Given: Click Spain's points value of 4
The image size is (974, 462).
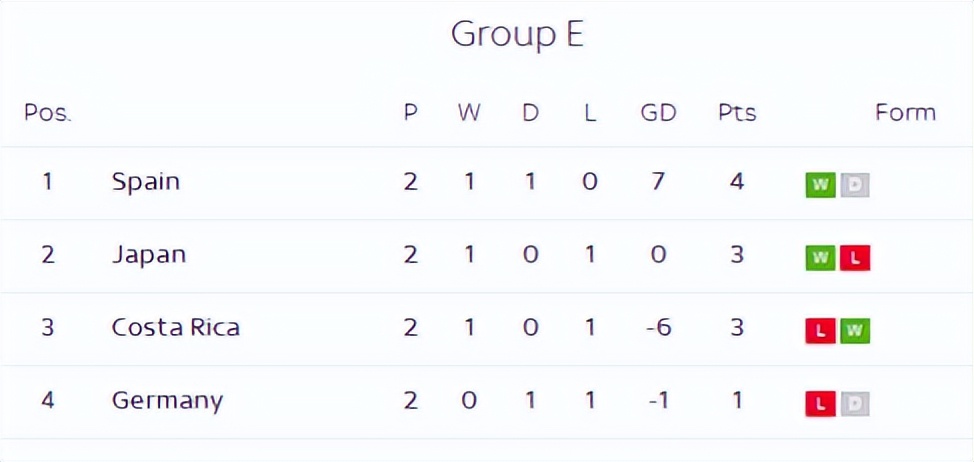Looking at the screenshot, I should 737,182.
